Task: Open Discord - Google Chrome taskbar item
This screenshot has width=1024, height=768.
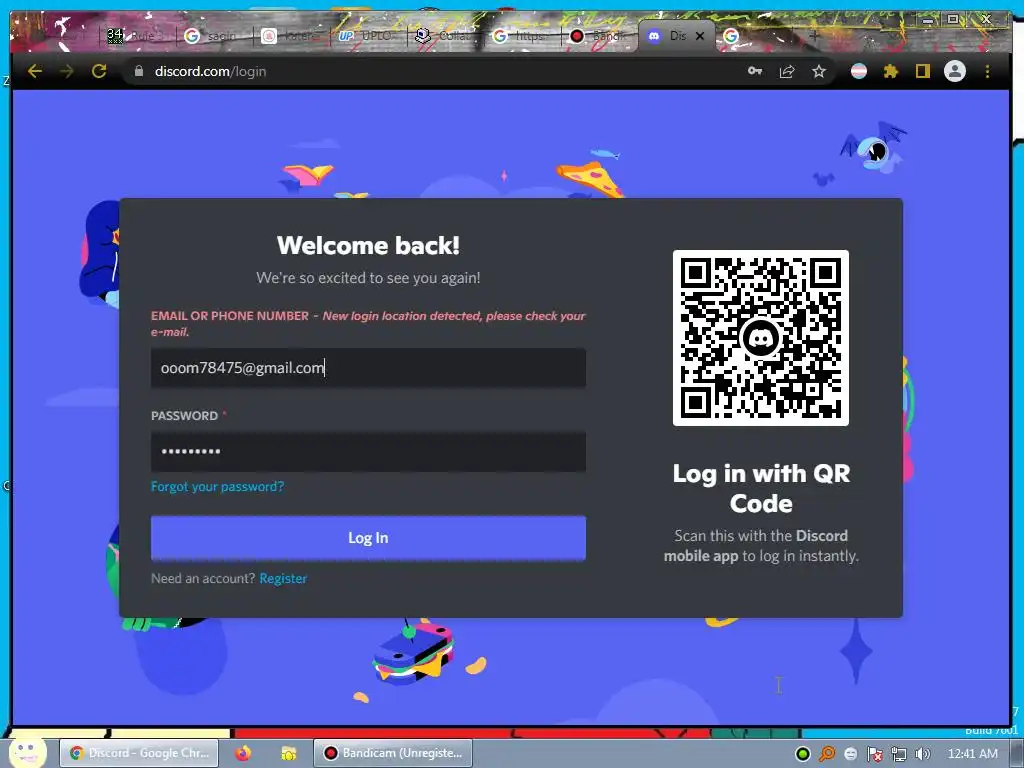Action: click(140, 753)
